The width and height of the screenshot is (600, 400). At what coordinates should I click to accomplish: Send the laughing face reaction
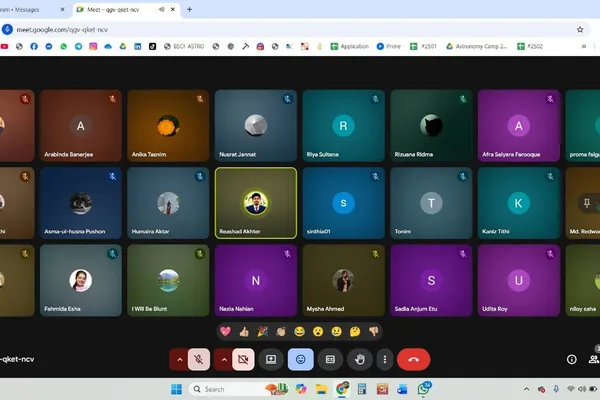[x=299, y=331]
